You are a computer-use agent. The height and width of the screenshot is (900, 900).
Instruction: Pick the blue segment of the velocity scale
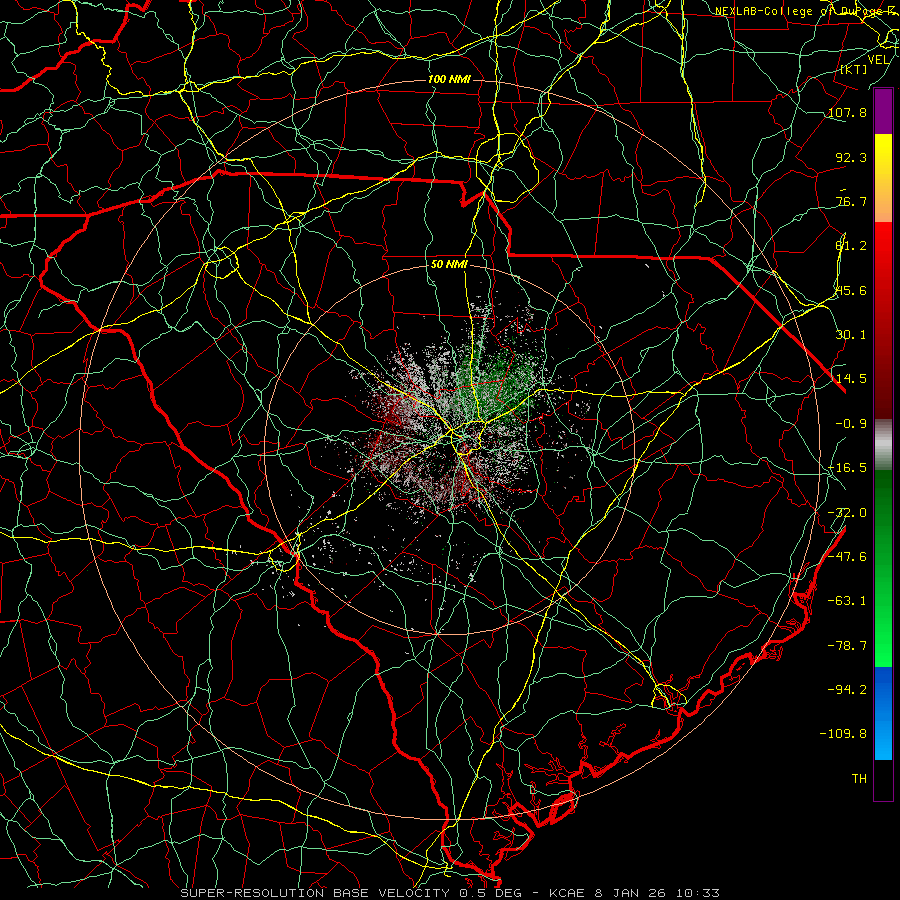click(883, 713)
